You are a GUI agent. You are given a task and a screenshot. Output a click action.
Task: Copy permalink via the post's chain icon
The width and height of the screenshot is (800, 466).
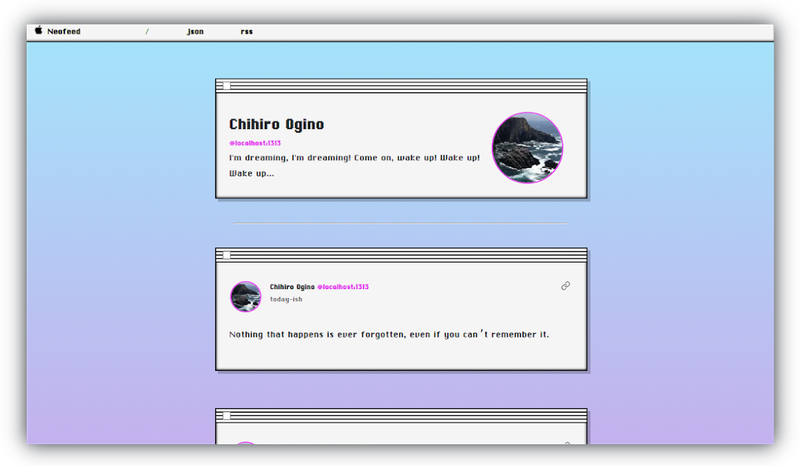coord(565,286)
